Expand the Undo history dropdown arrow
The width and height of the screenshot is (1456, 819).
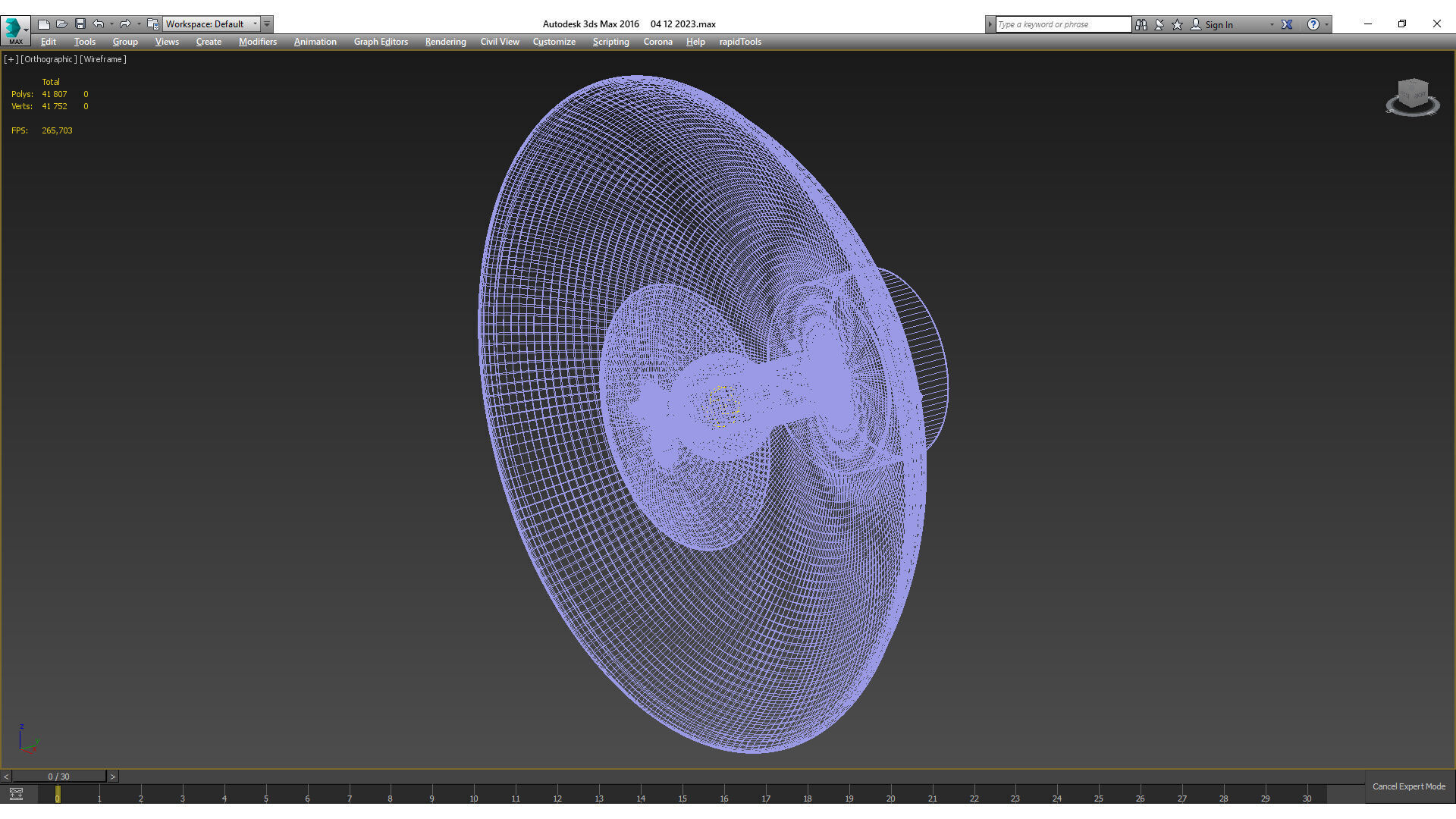[111, 24]
